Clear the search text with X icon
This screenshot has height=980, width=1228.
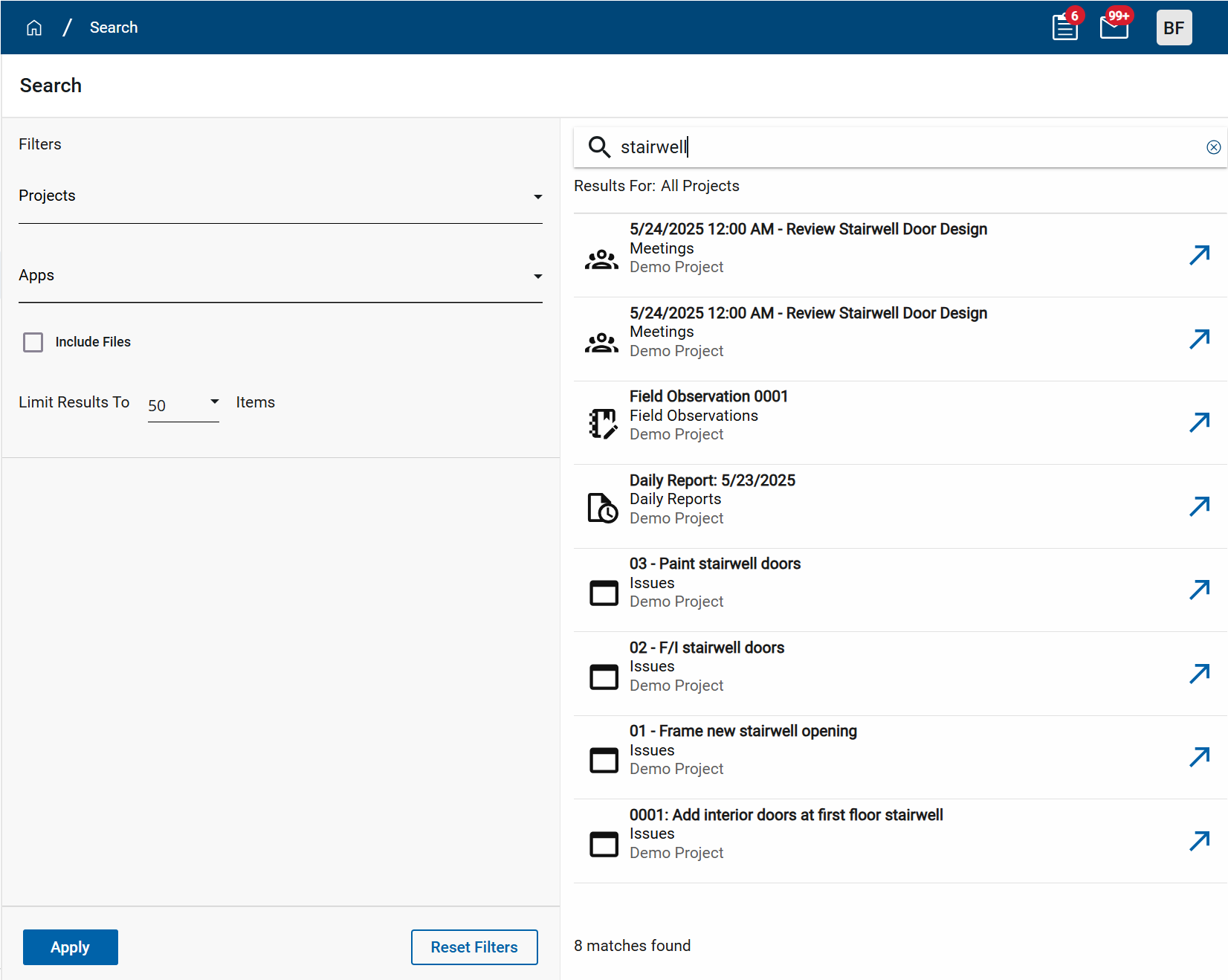pos(1213,147)
